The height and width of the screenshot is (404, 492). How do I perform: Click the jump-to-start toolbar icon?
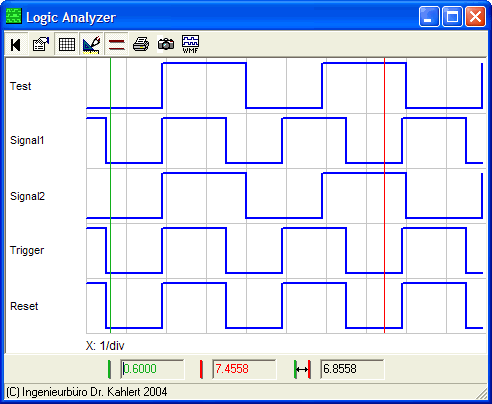coord(16,44)
